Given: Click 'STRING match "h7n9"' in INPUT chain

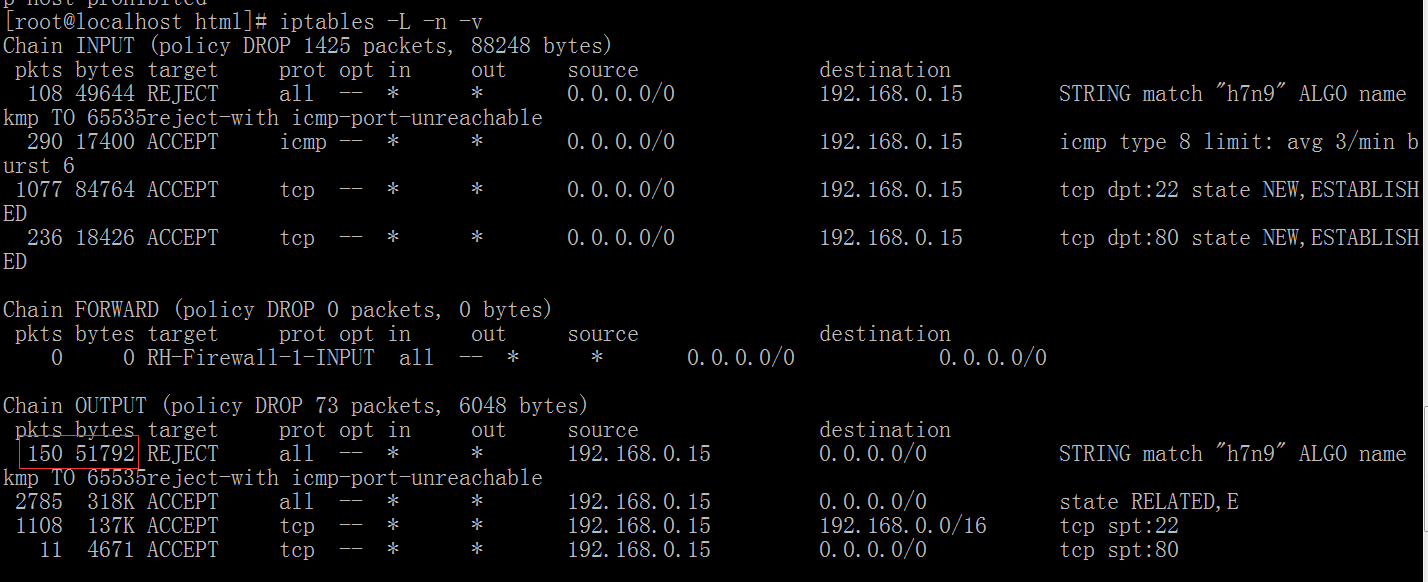Looking at the screenshot, I should pyautogui.click(x=1167, y=94).
